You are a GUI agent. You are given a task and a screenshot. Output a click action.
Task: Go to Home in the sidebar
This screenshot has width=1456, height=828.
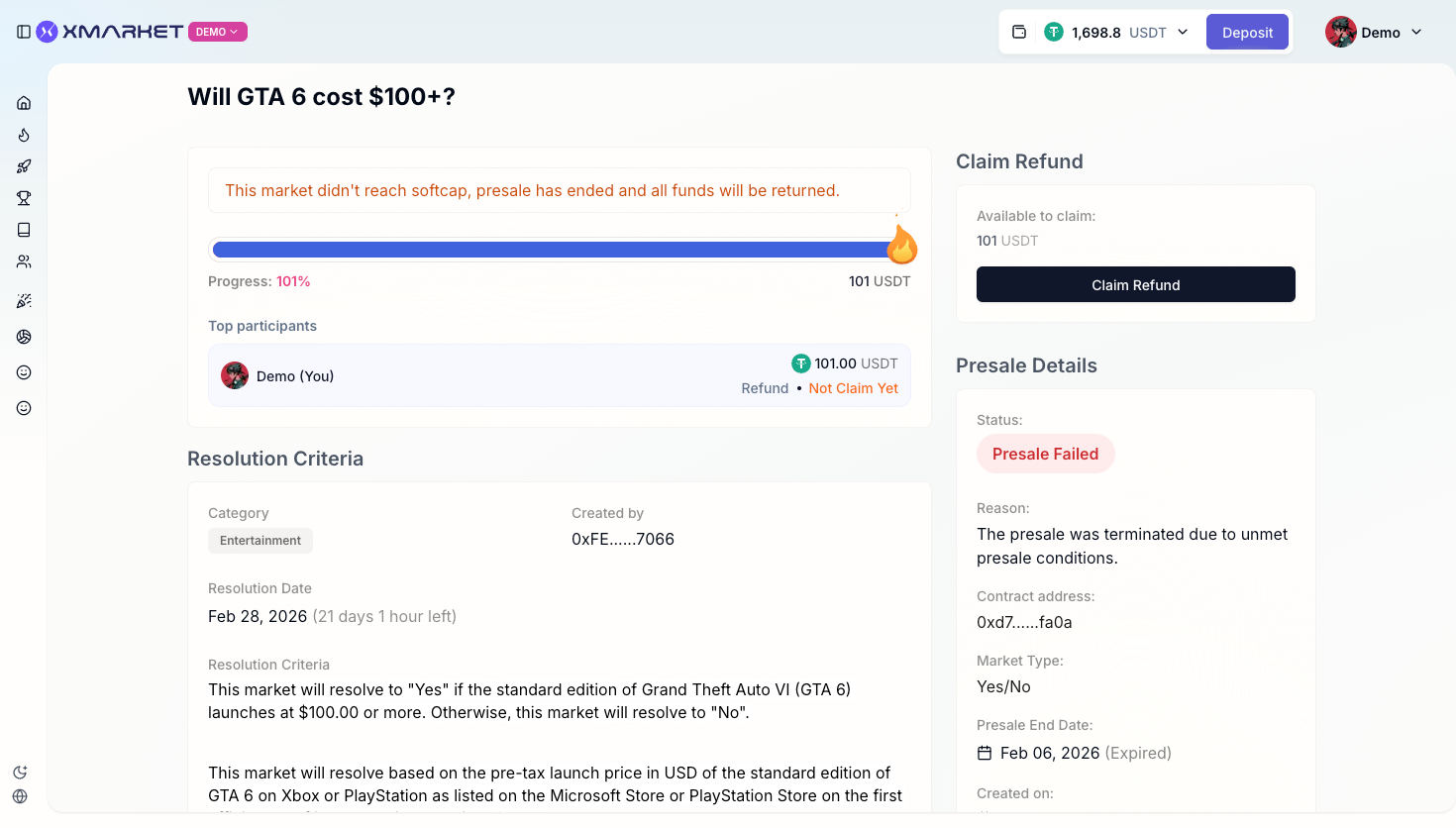pos(24,103)
